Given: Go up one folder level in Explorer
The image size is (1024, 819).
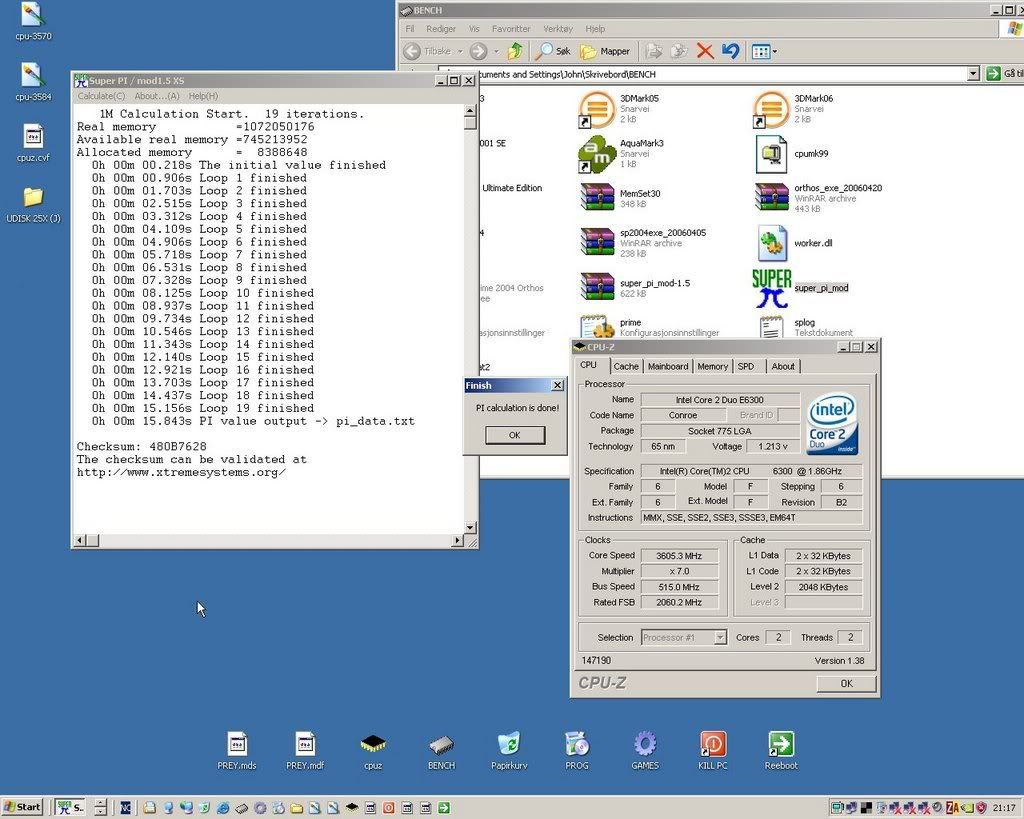Looking at the screenshot, I should click(x=515, y=51).
